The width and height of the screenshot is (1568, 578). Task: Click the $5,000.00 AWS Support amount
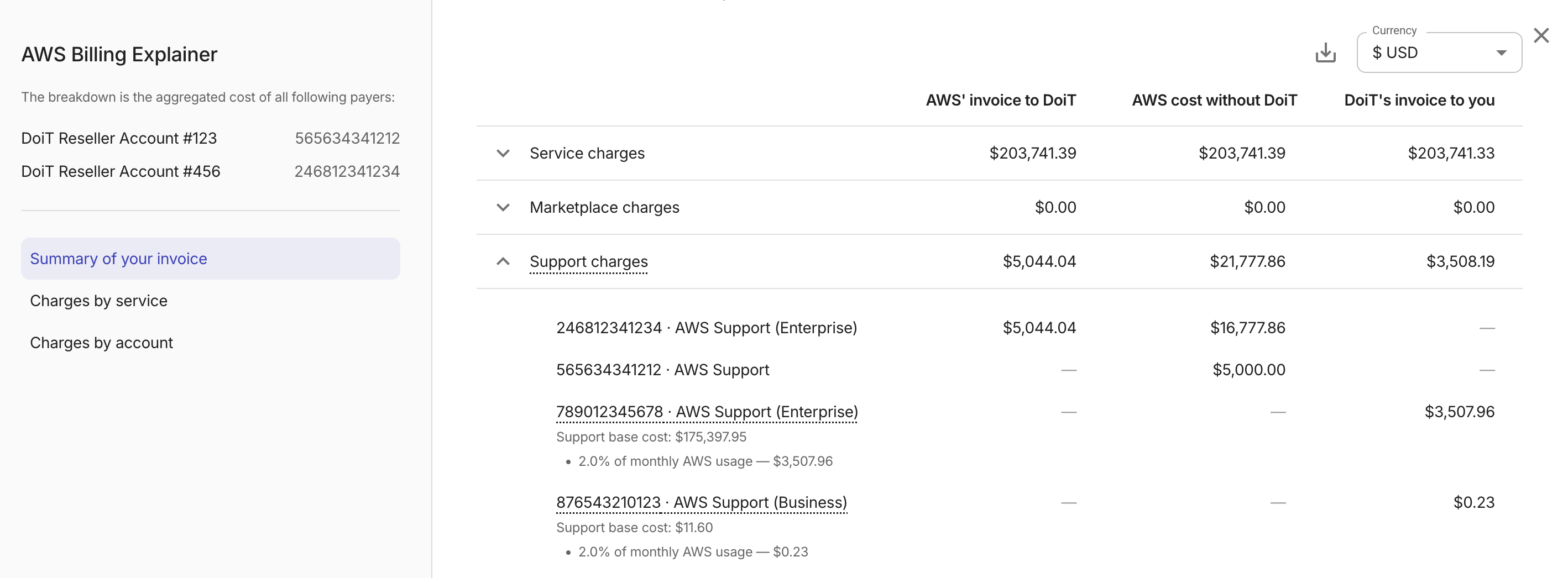point(1248,370)
